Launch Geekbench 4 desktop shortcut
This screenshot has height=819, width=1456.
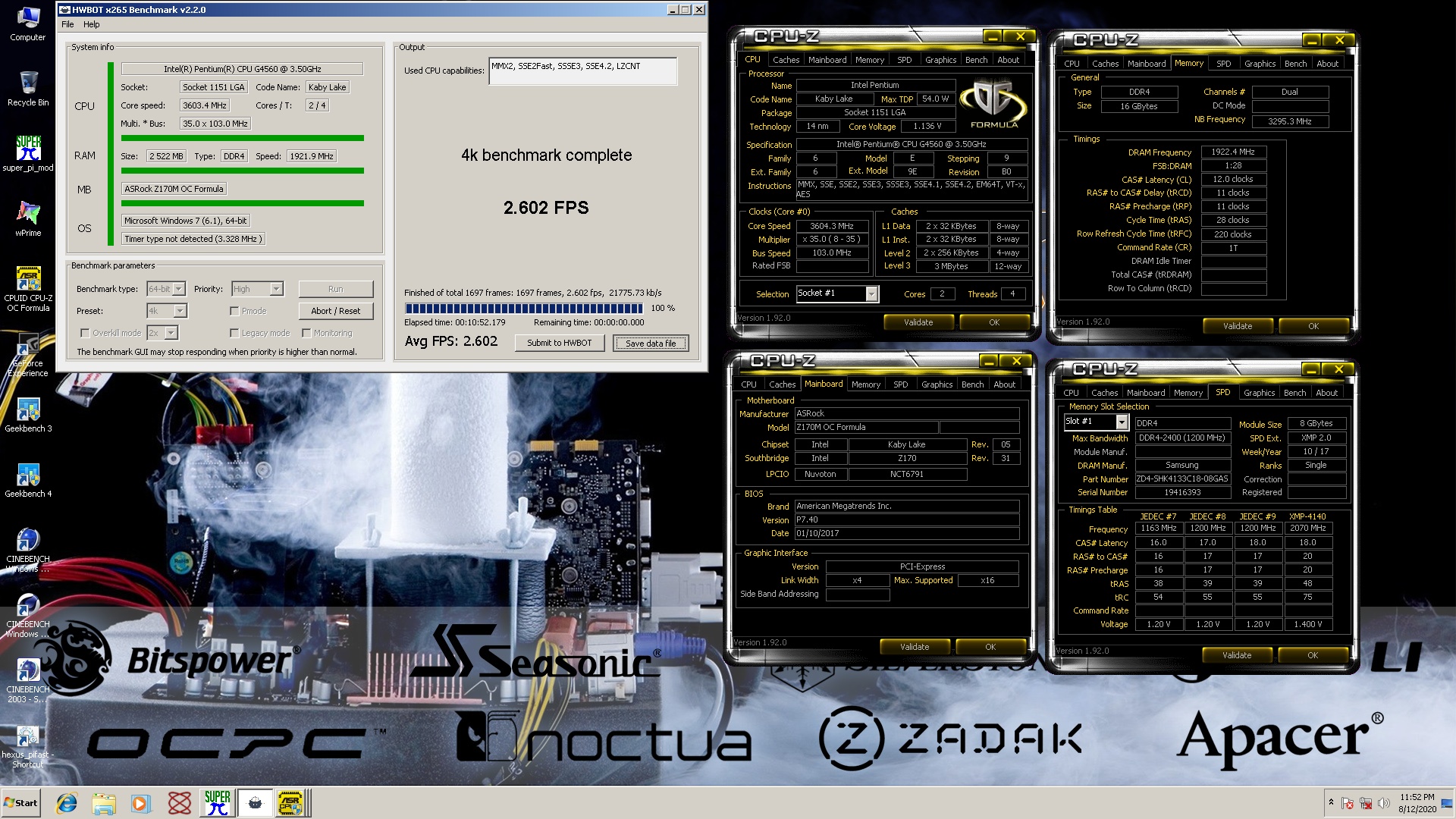click(x=27, y=479)
